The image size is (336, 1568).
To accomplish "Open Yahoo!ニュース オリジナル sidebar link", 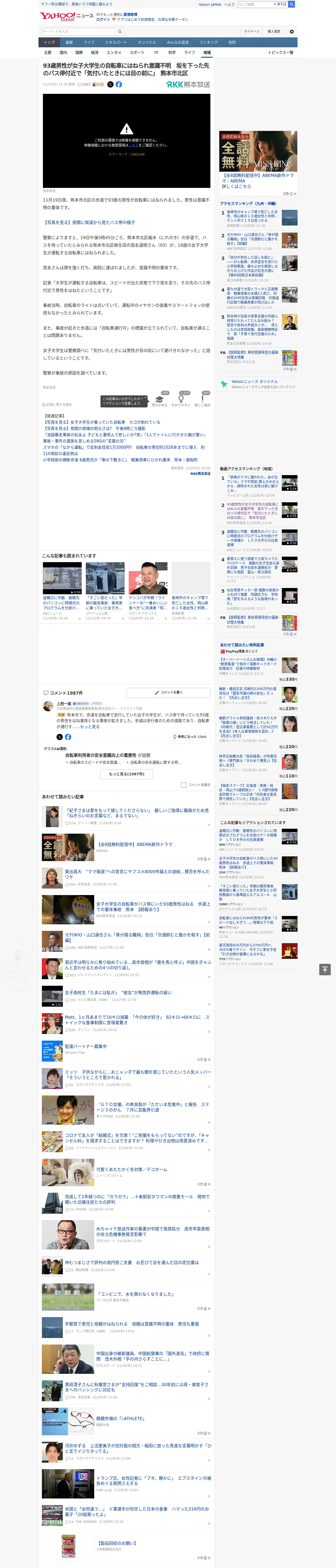I will tap(254, 381).
